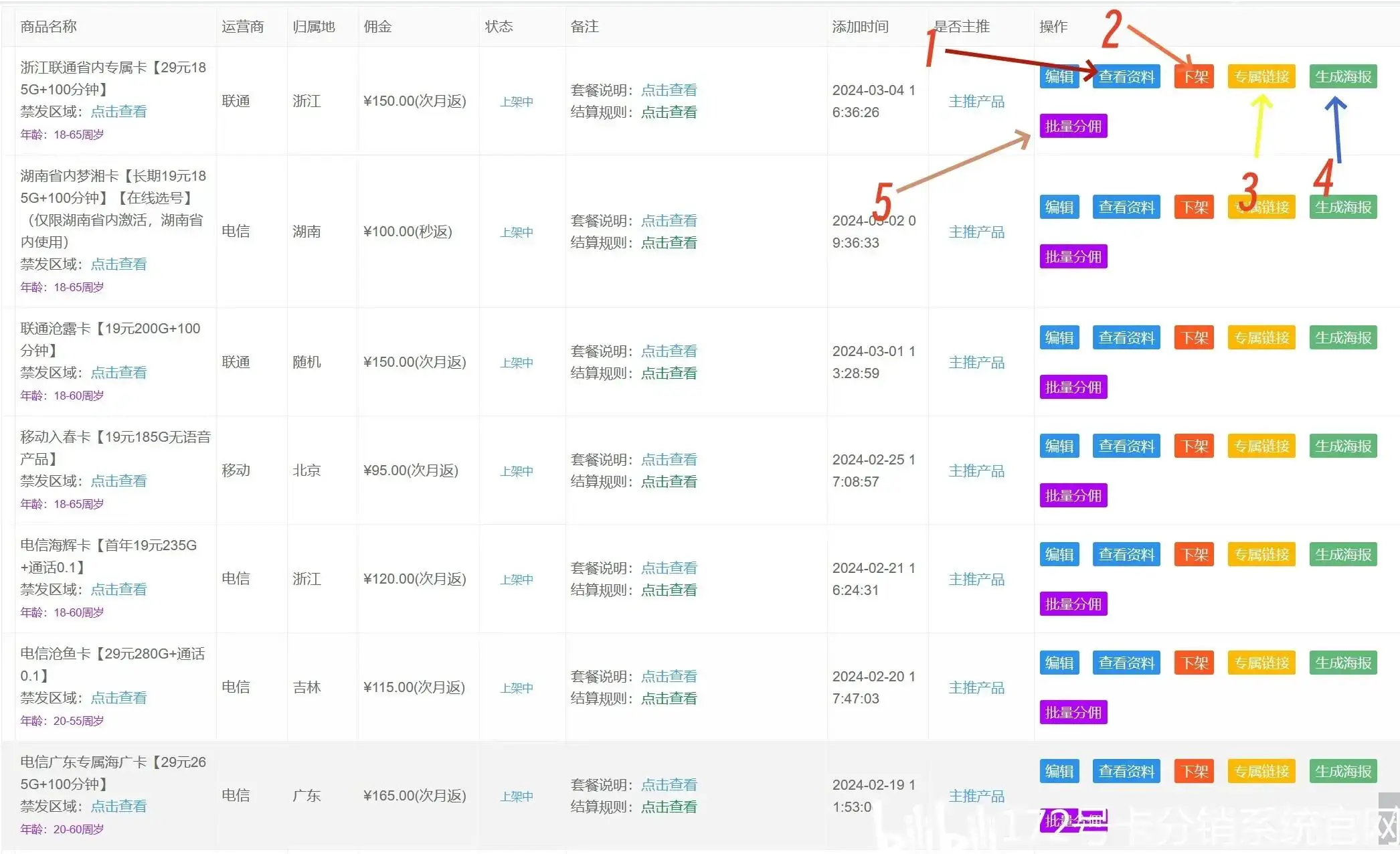Click 批量分佣 for 电信海辉卡 row
Image resolution: width=1400 pixels, height=854 pixels.
pos(1073,604)
